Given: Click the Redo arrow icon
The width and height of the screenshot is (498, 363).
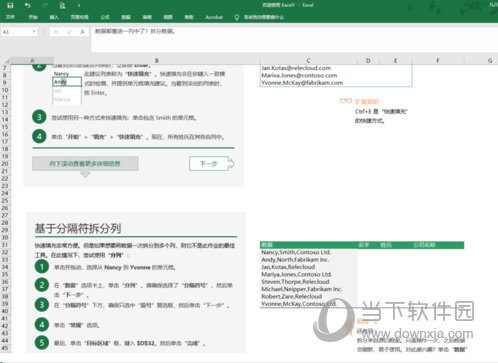Looking at the screenshot, I should pyautogui.click(x=45, y=5).
